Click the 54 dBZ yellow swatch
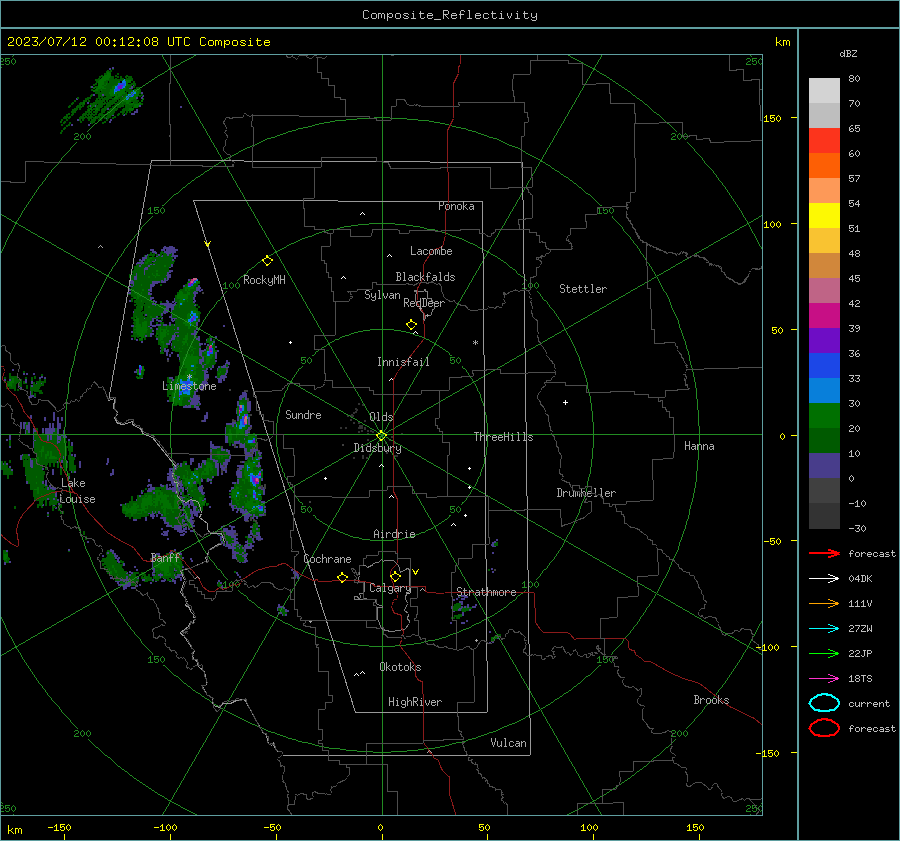900x841 pixels. coord(824,215)
